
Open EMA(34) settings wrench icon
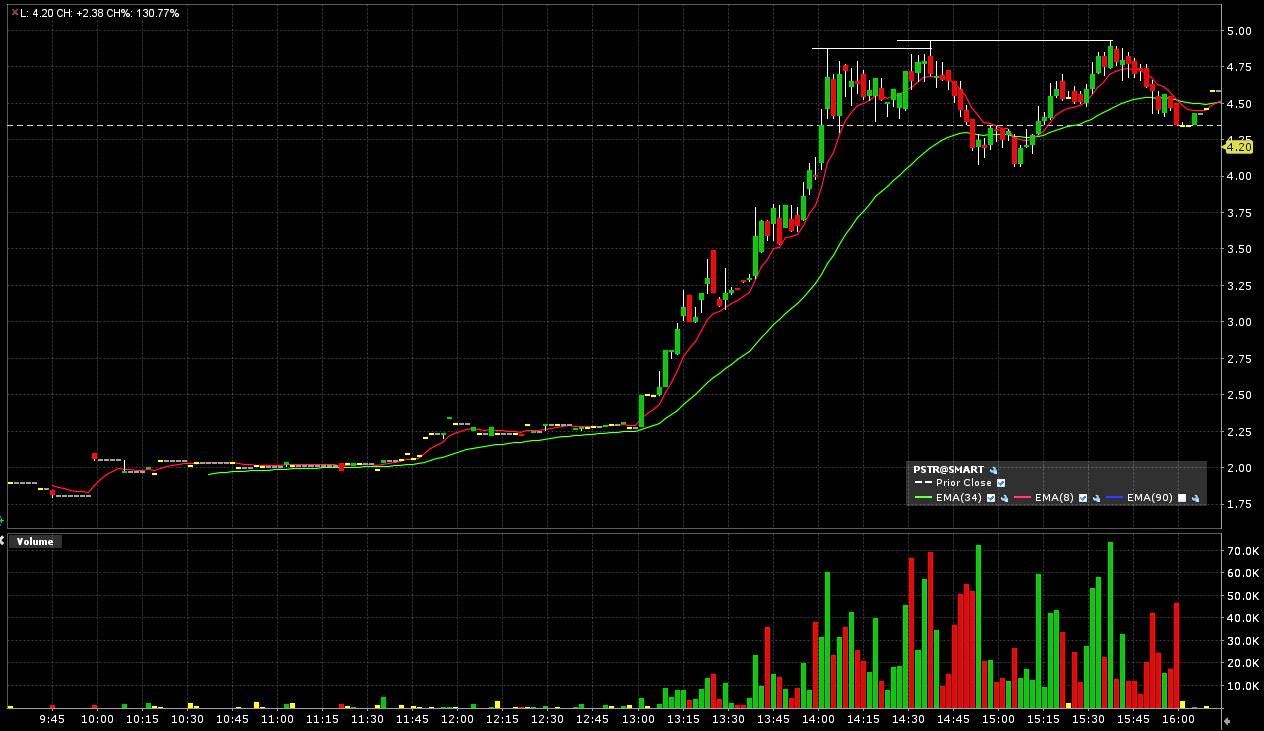pyautogui.click(x=1004, y=498)
